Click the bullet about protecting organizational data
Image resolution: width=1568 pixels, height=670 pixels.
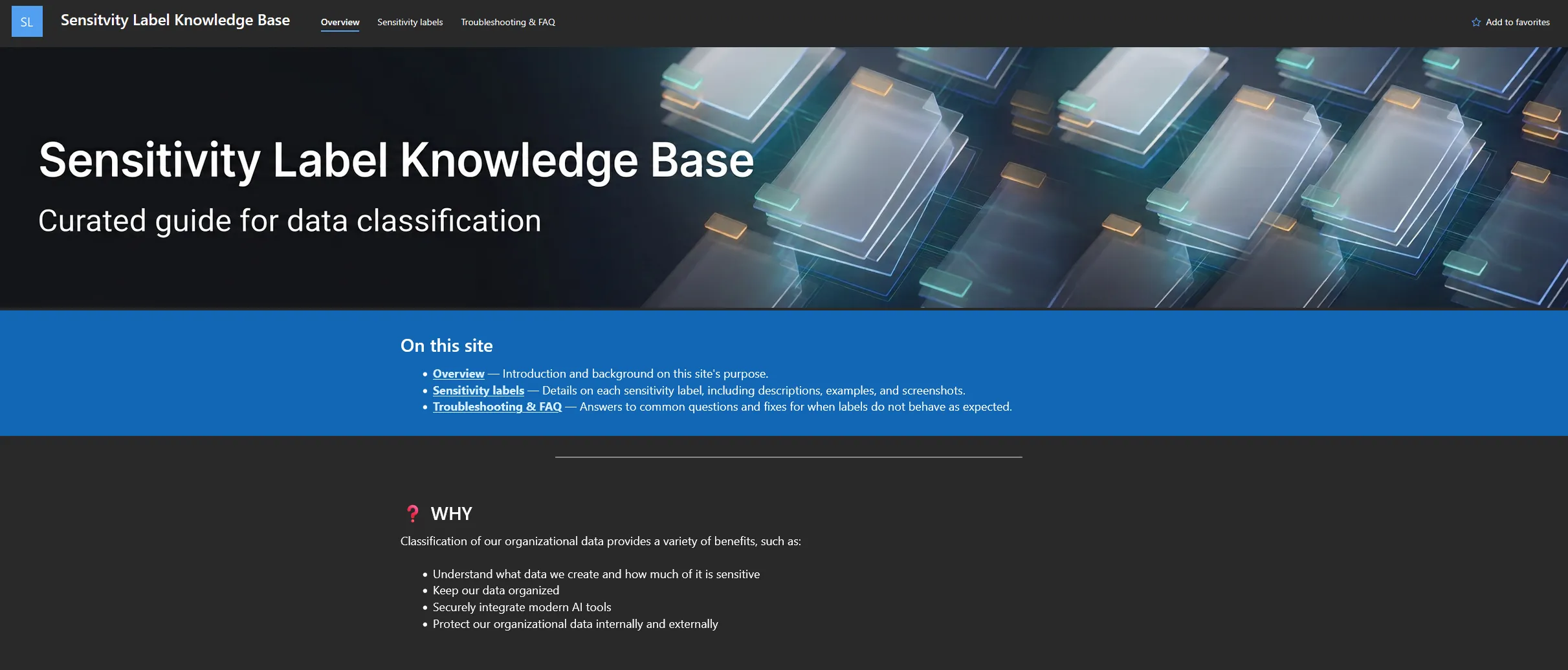[x=575, y=624]
